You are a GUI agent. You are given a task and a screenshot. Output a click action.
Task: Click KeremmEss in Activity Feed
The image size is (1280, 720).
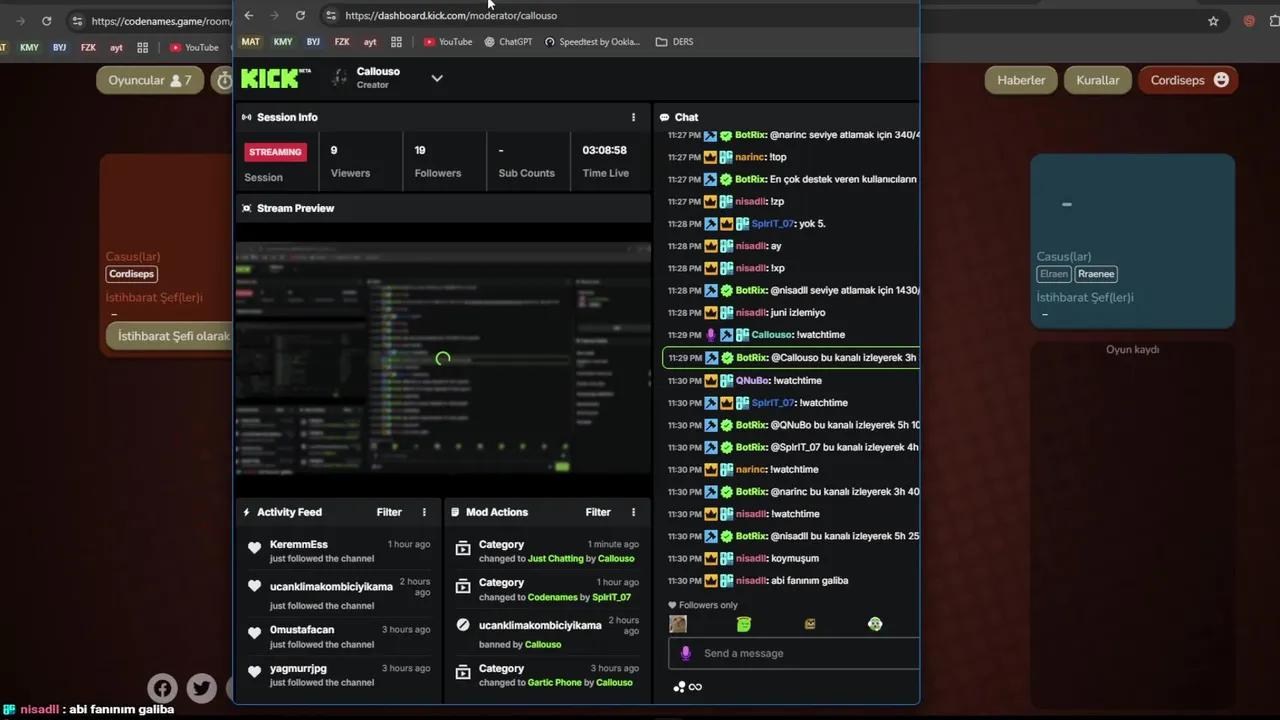[298, 544]
